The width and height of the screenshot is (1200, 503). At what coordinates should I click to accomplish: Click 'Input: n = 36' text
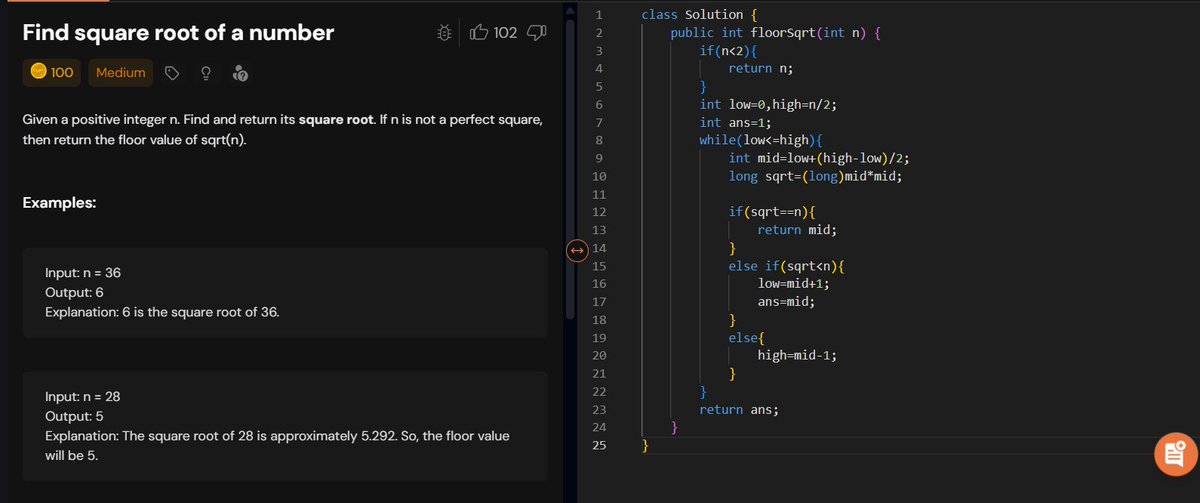coord(83,273)
